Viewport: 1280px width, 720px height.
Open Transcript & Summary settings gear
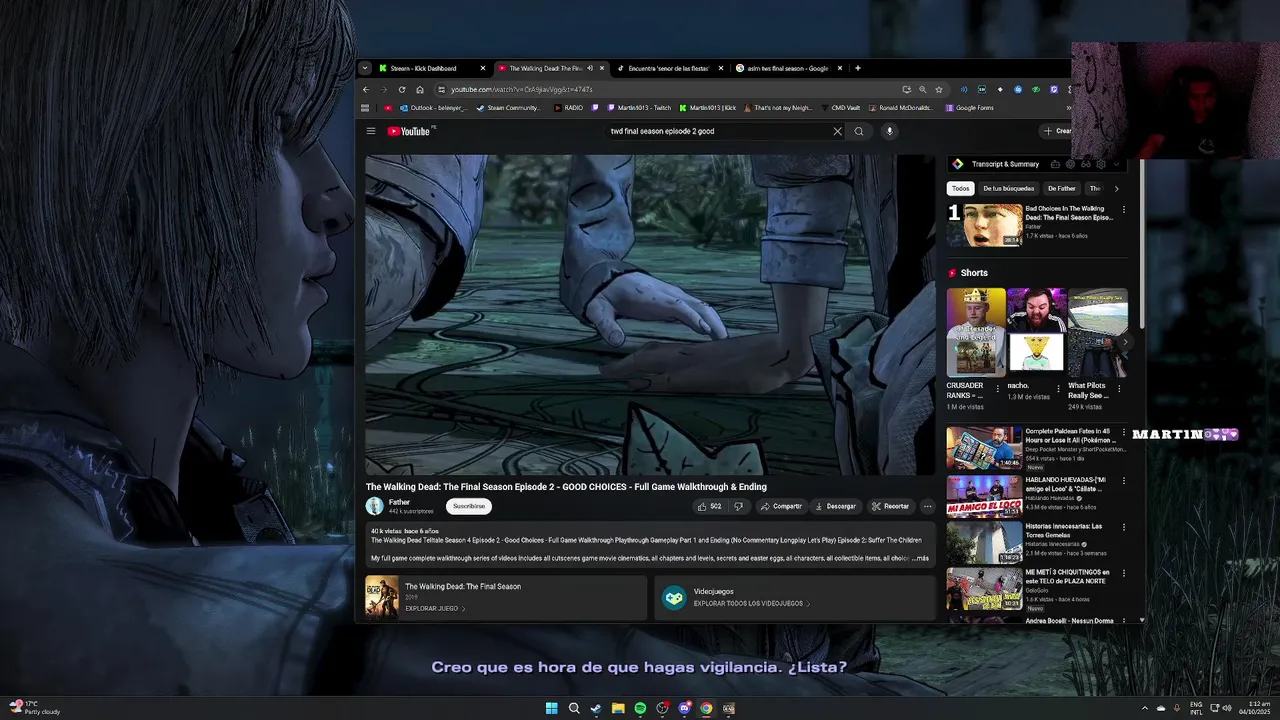click(1101, 164)
